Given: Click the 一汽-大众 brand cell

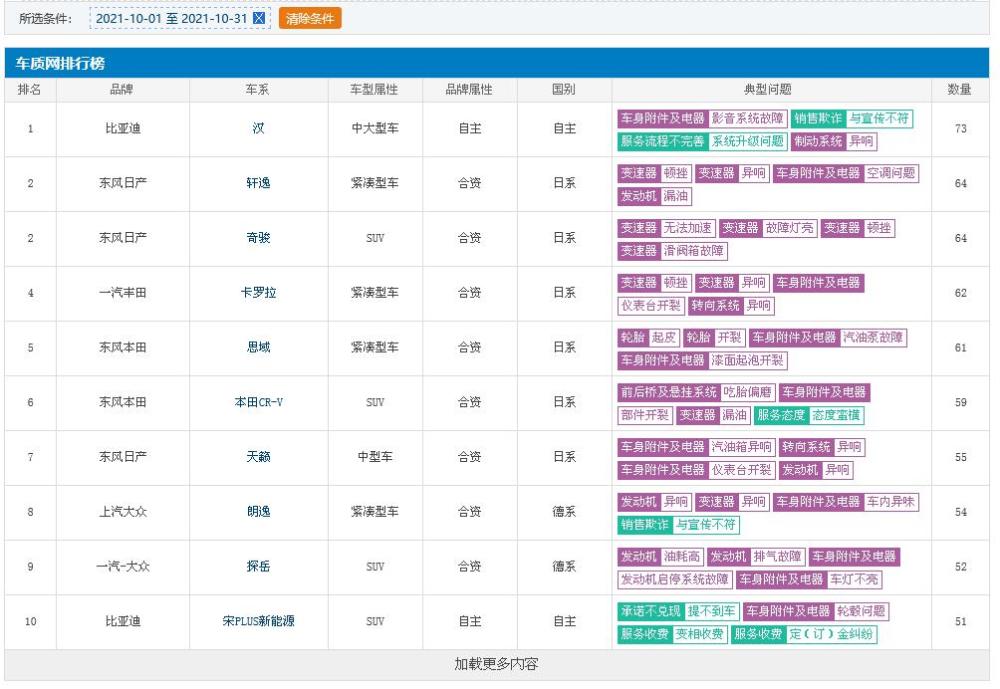Looking at the screenshot, I should point(122,567).
